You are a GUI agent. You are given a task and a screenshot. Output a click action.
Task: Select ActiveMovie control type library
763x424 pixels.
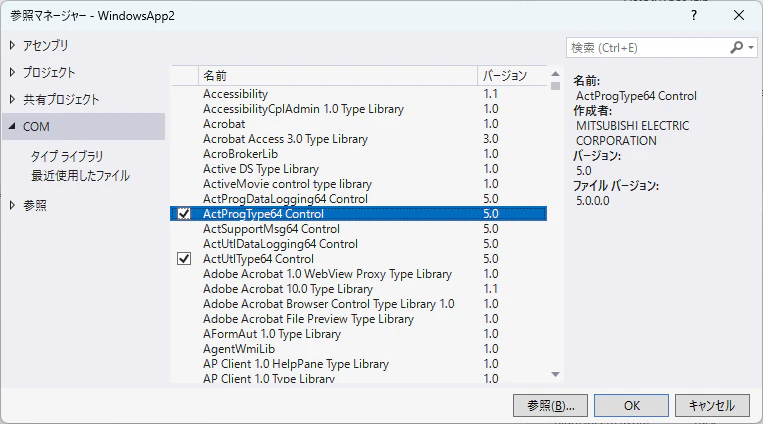coord(359,184)
